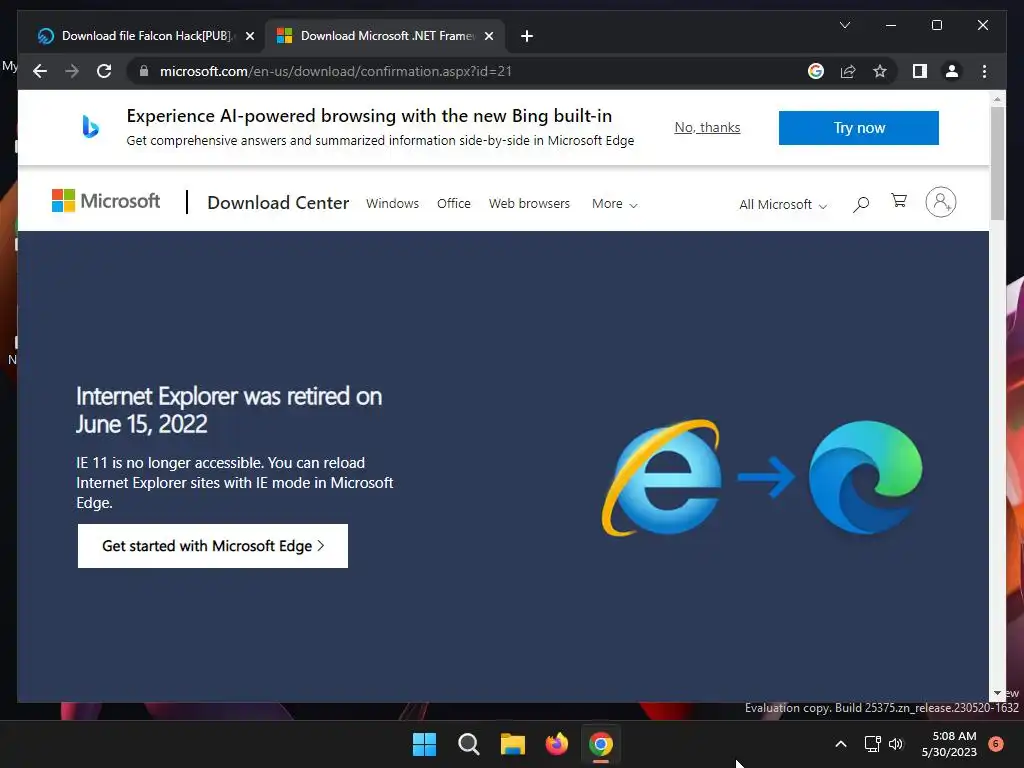Select the Download Microsoft .NET Framework tab
This screenshot has width=1024, height=768.
pos(384,36)
